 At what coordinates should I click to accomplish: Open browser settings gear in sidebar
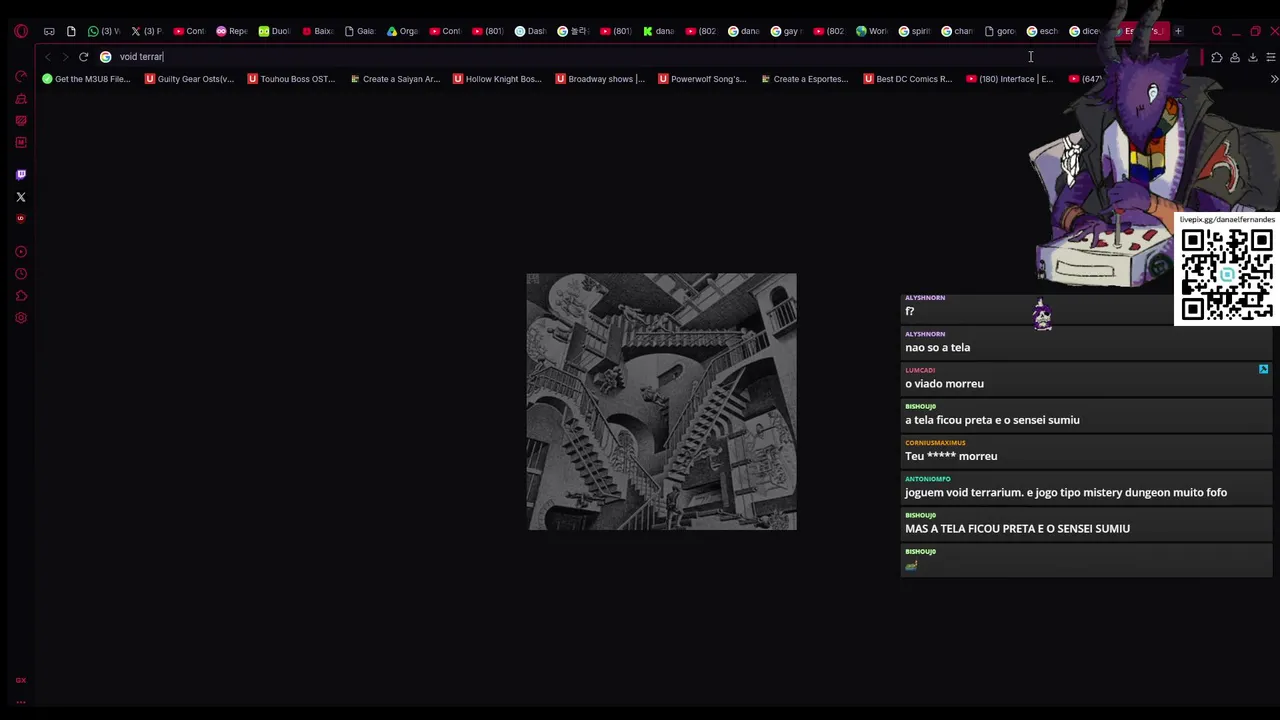pos(21,318)
